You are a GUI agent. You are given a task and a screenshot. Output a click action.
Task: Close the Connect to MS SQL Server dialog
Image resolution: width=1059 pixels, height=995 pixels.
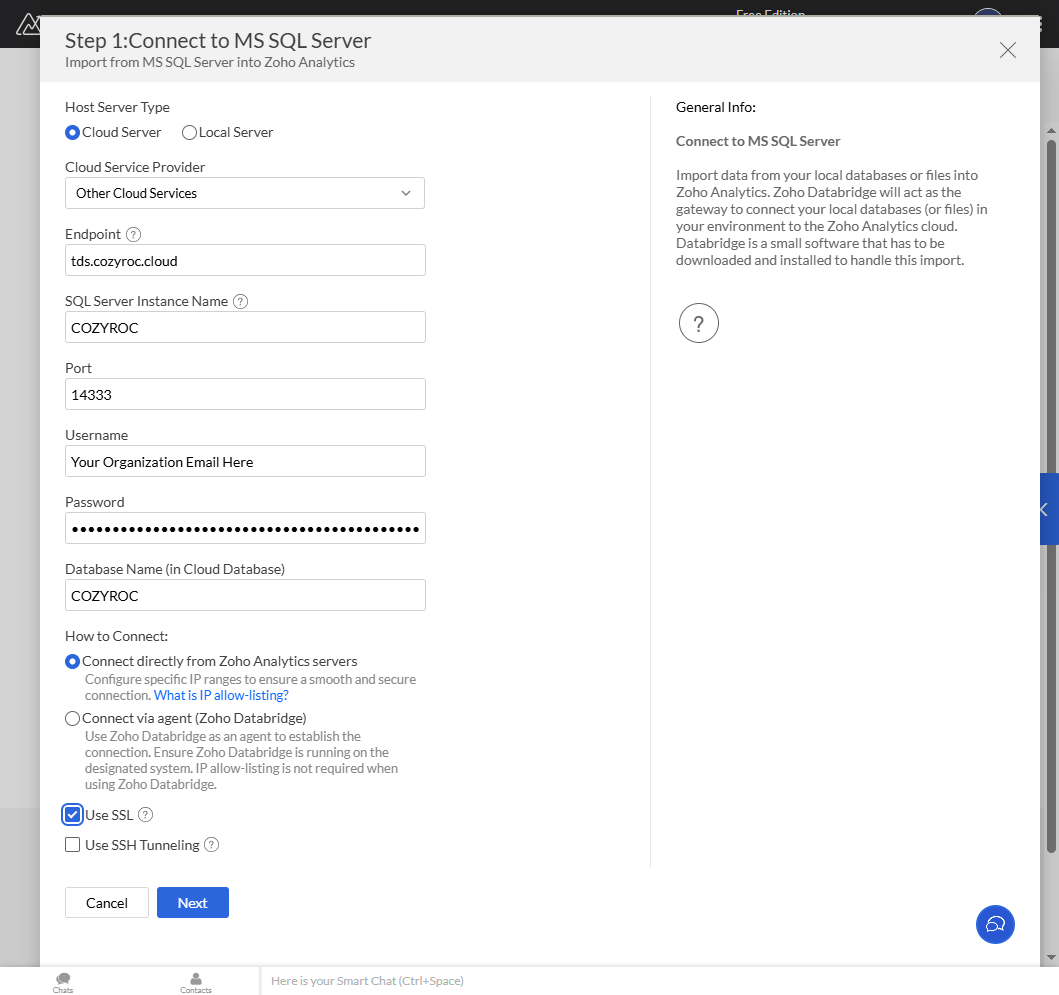coord(1007,50)
